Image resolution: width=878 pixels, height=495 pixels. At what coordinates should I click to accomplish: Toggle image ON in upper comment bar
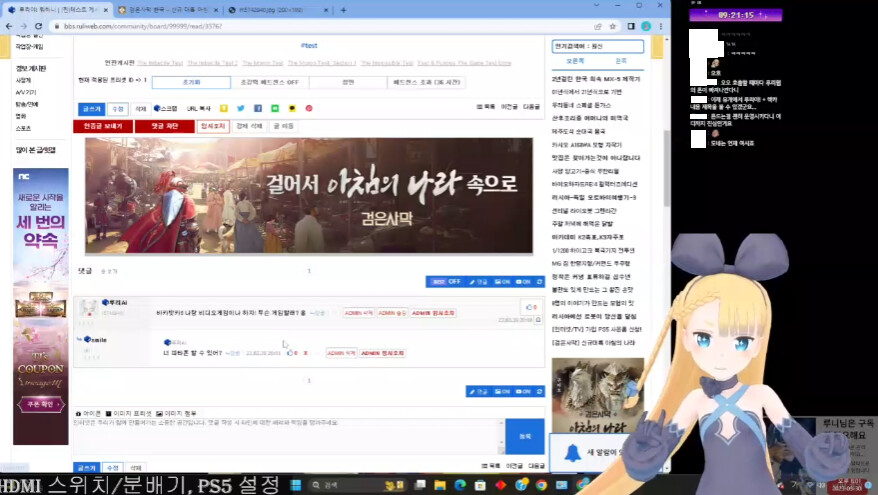click(502, 282)
